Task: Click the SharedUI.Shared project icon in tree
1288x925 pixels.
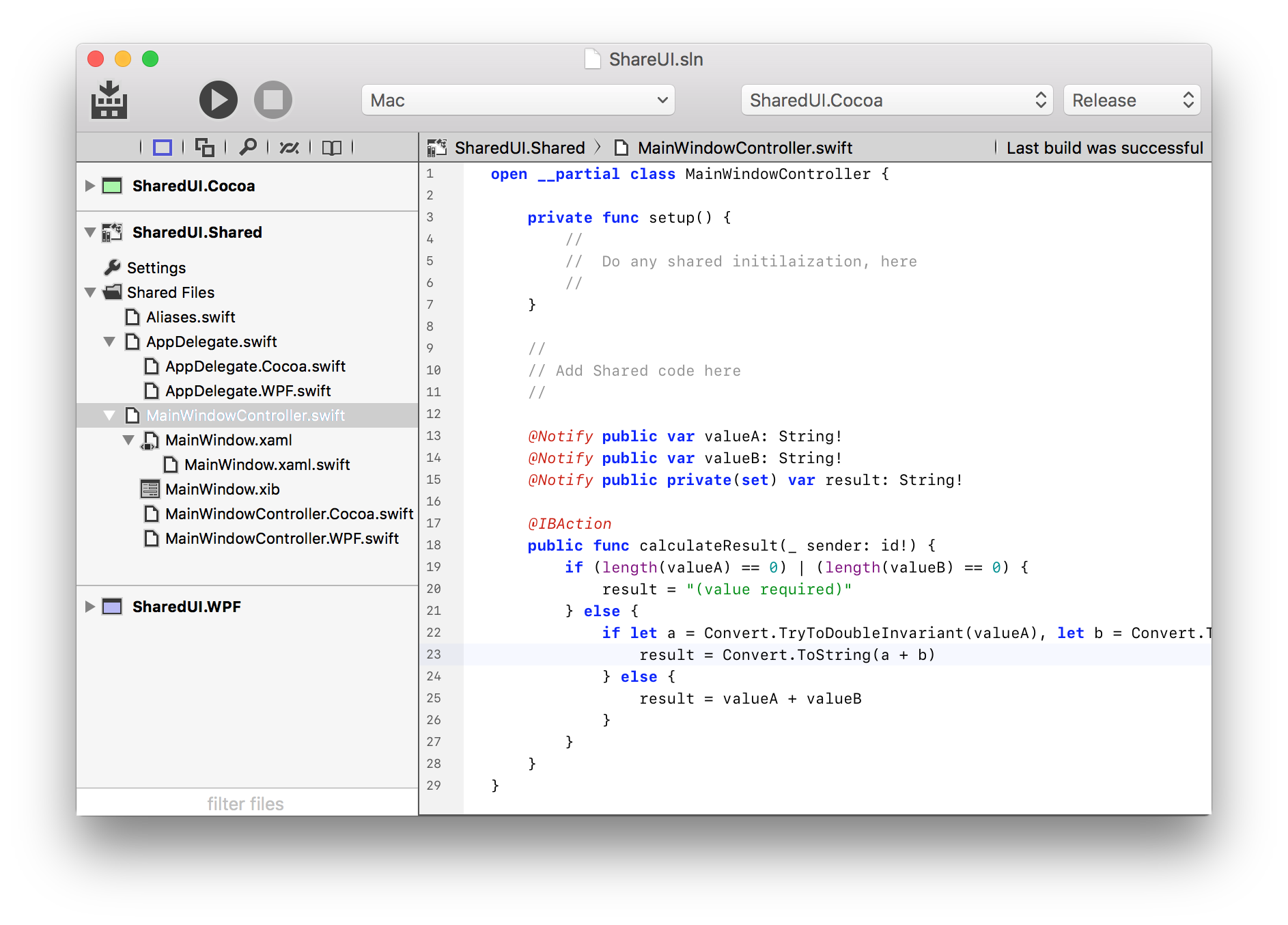Action: (x=112, y=232)
